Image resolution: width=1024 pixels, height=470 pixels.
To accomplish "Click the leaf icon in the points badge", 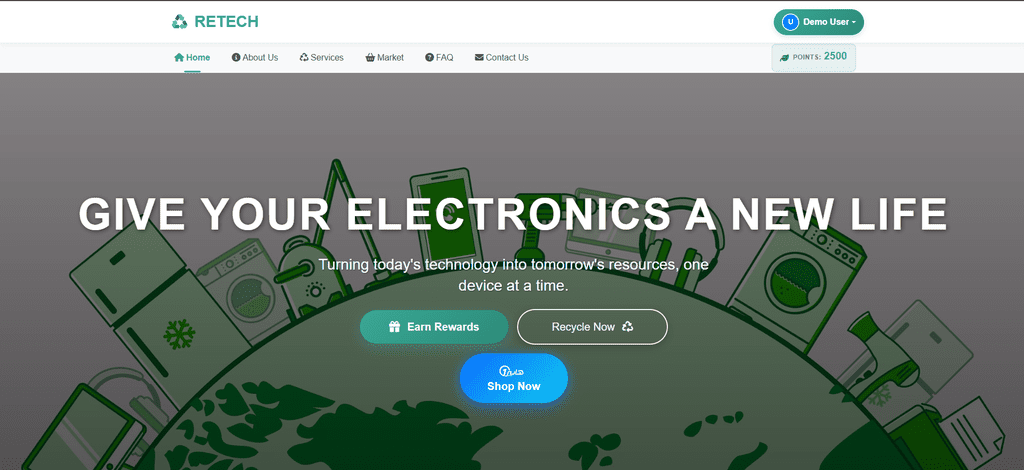I will 784,58.
